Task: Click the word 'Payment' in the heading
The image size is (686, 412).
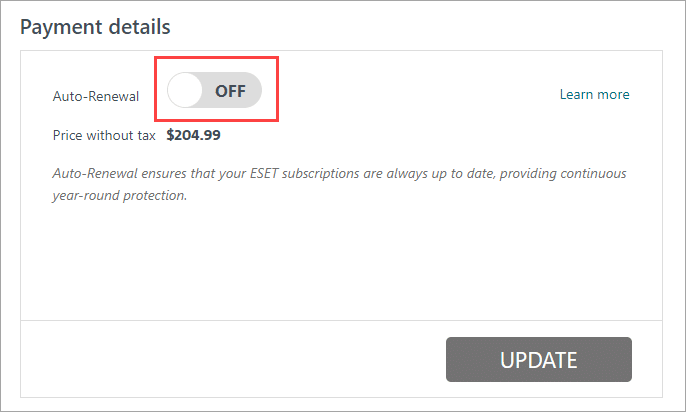Action: [x=59, y=26]
